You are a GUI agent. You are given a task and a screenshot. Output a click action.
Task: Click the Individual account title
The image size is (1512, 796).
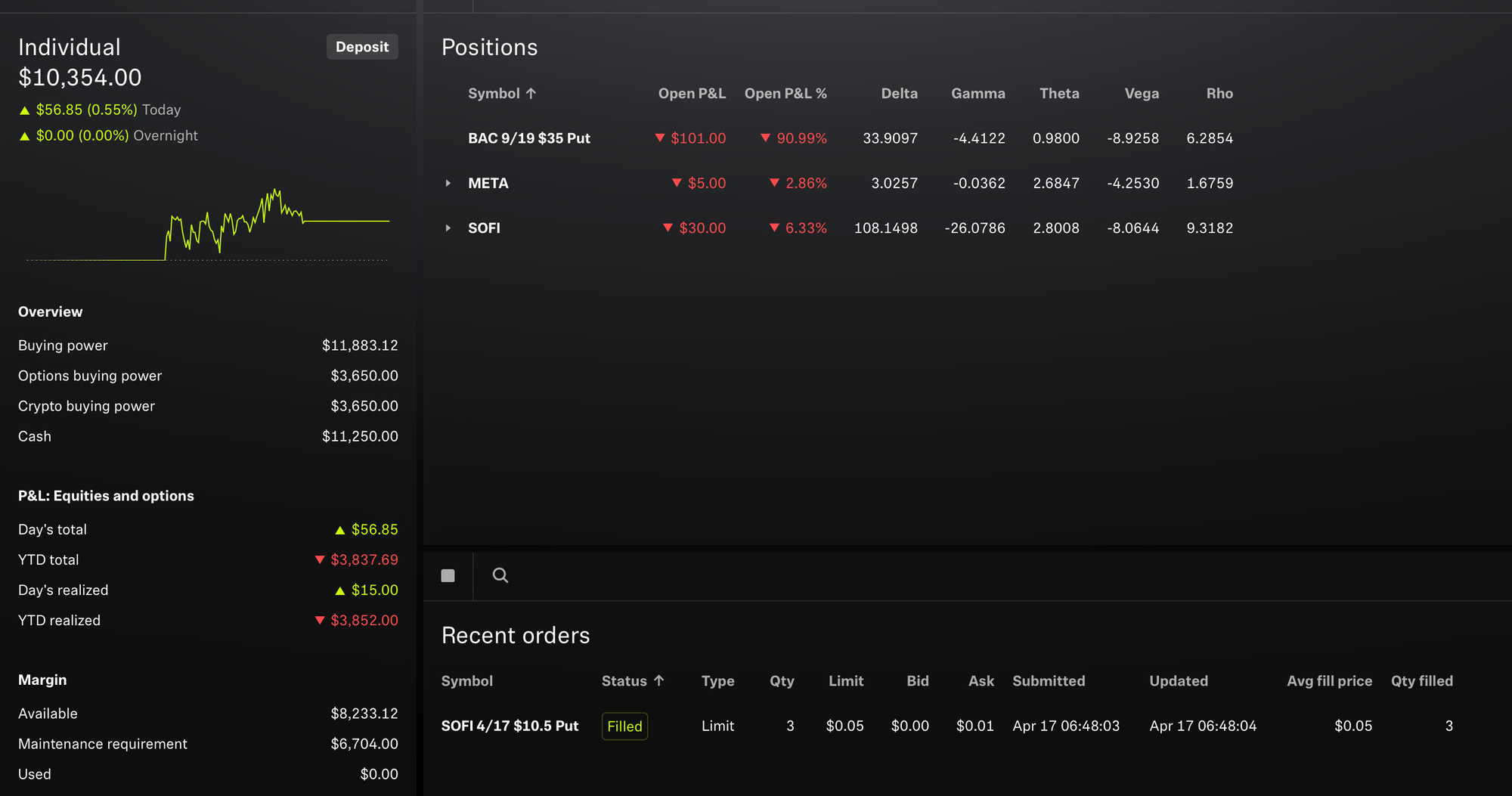pos(70,47)
